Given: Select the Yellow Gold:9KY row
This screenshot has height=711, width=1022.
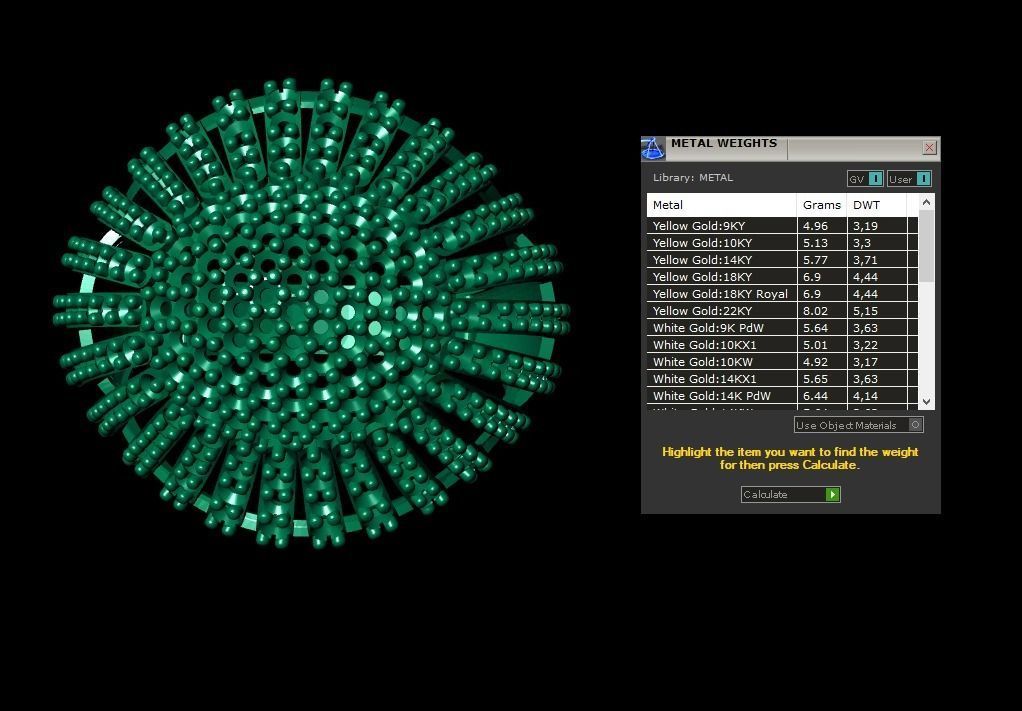Looking at the screenshot, I should (x=782, y=225).
